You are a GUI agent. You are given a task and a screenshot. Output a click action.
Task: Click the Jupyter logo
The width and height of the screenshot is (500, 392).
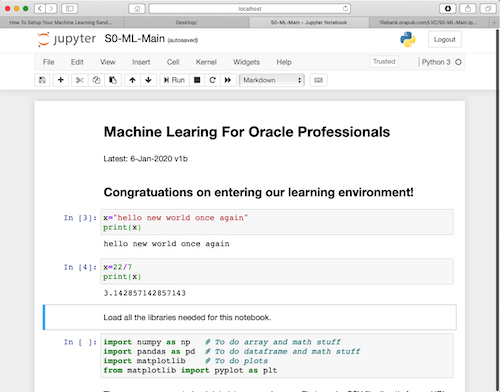click(67, 39)
